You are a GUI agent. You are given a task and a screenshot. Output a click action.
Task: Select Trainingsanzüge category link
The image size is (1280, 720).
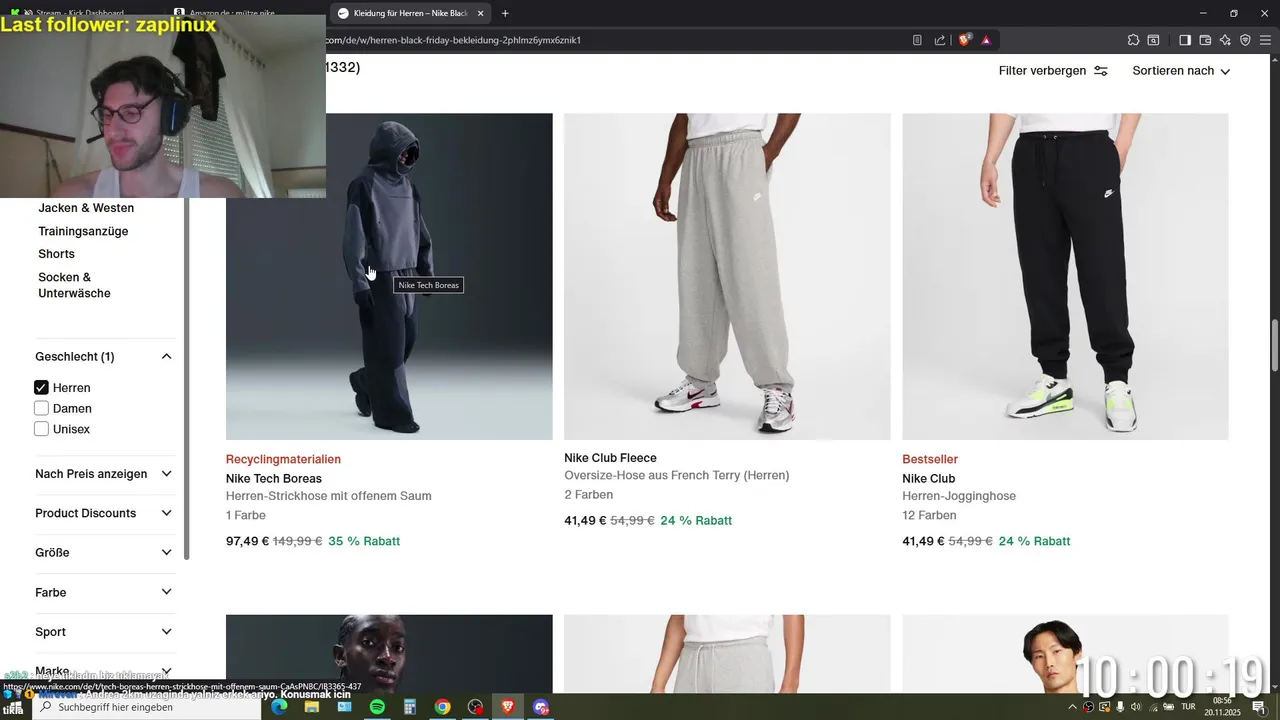click(x=83, y=231)
